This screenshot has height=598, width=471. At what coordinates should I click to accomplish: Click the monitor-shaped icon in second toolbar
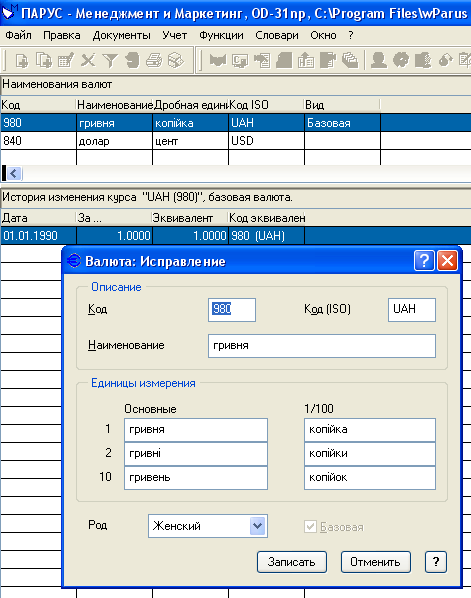pos(240,61)
